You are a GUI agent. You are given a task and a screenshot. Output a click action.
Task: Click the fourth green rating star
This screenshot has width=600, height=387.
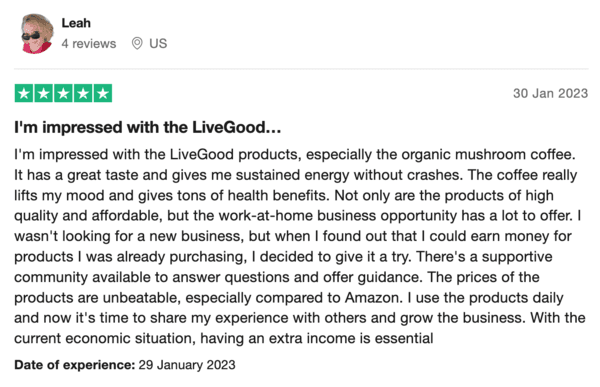point(83,93)
